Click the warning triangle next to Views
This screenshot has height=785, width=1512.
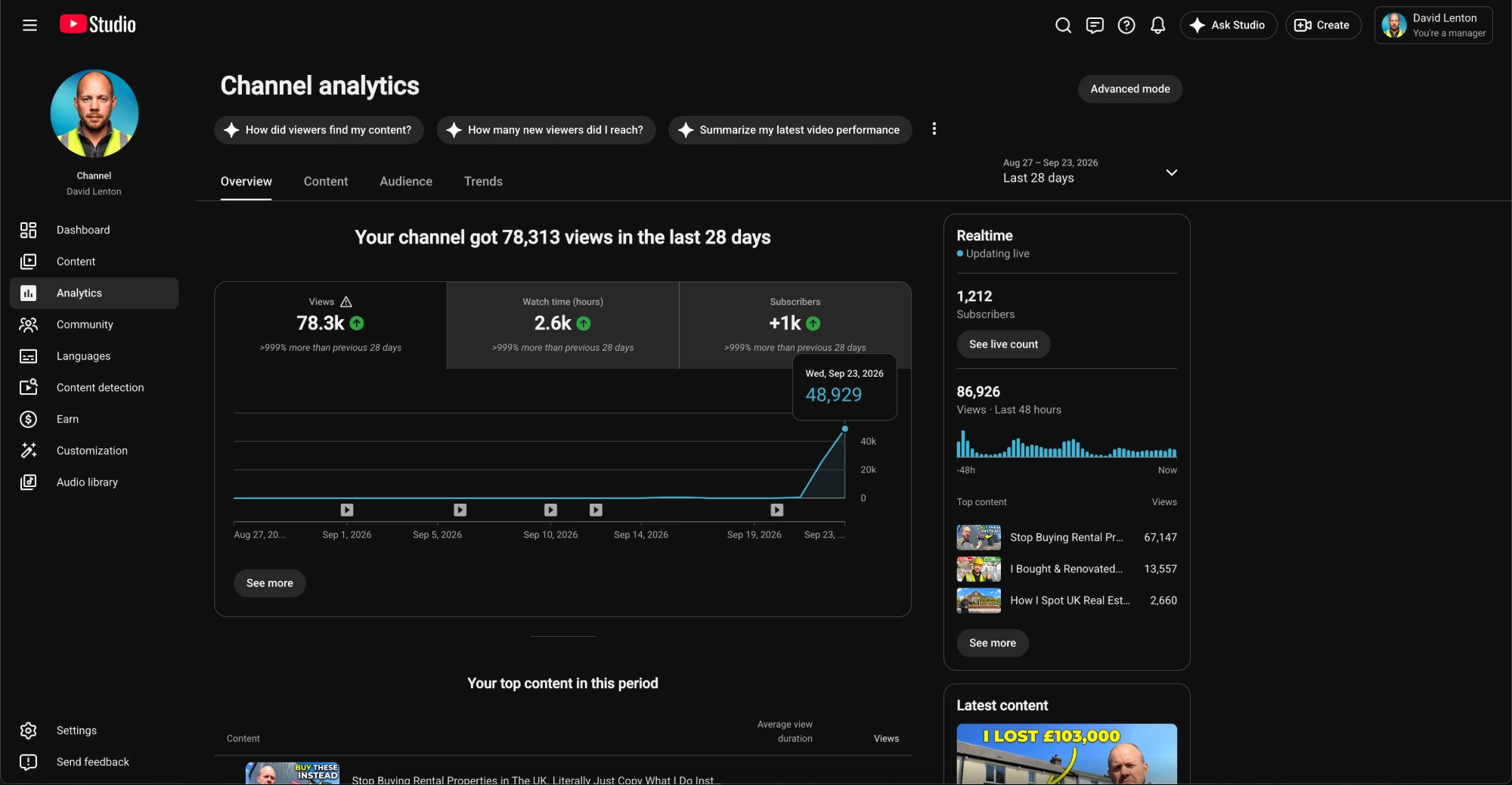click(346, 302)
